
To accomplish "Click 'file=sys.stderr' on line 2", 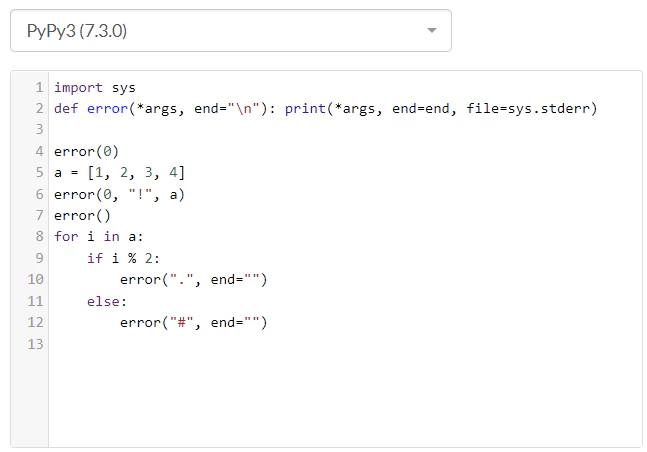I will 528,109.
